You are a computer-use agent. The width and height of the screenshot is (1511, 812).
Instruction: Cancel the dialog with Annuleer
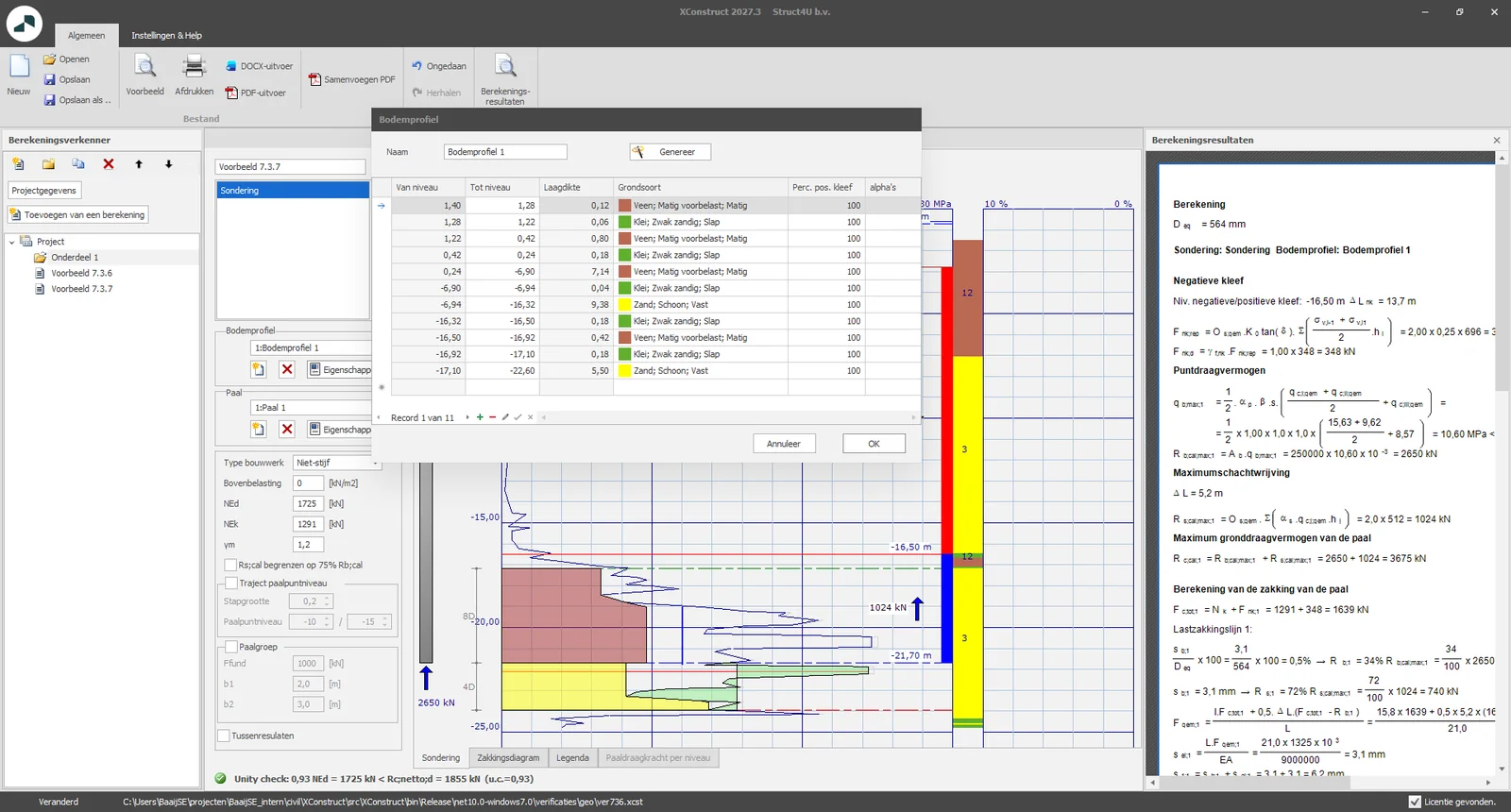click(784, 444)
